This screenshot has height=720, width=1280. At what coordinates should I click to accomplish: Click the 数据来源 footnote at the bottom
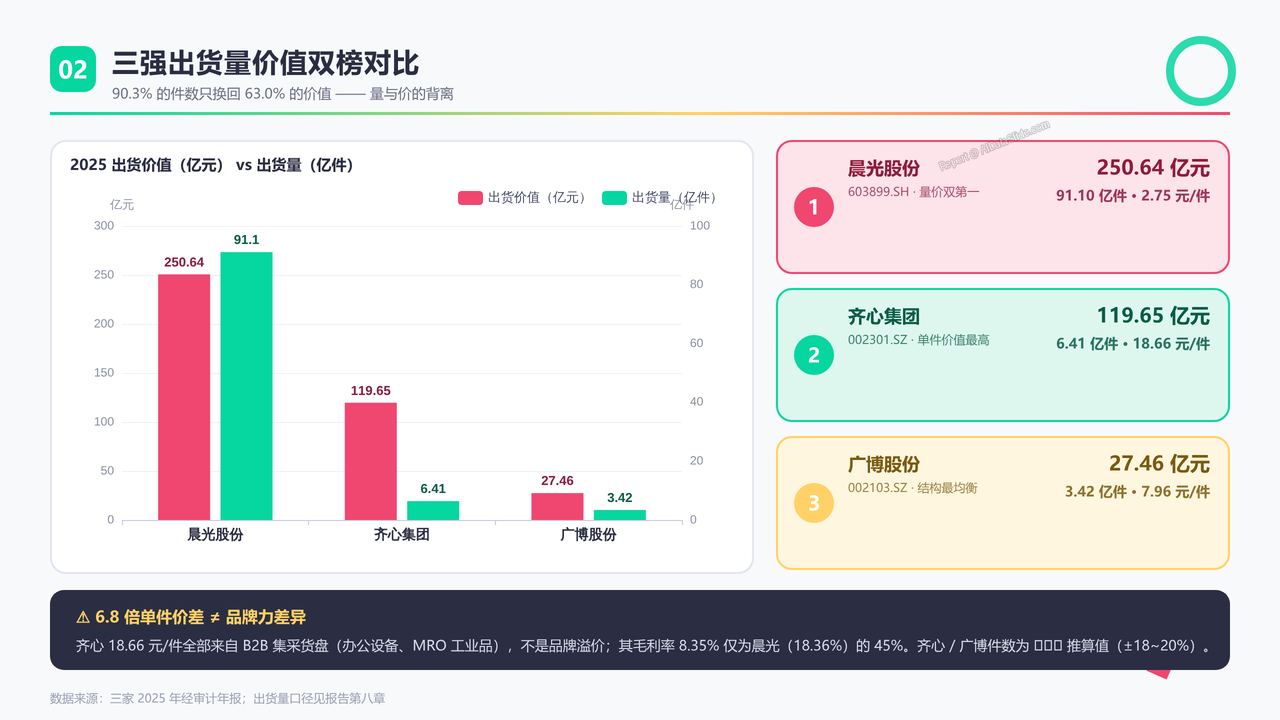click(x=217, y=698)
